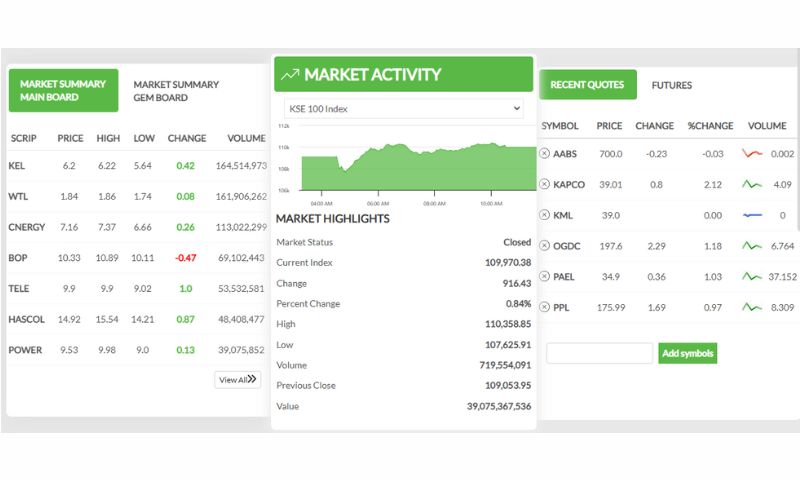The image size is (800, 480).
Task: Click the PRICE header in main board
Action: pyautogui.click(x=70, y=138)
